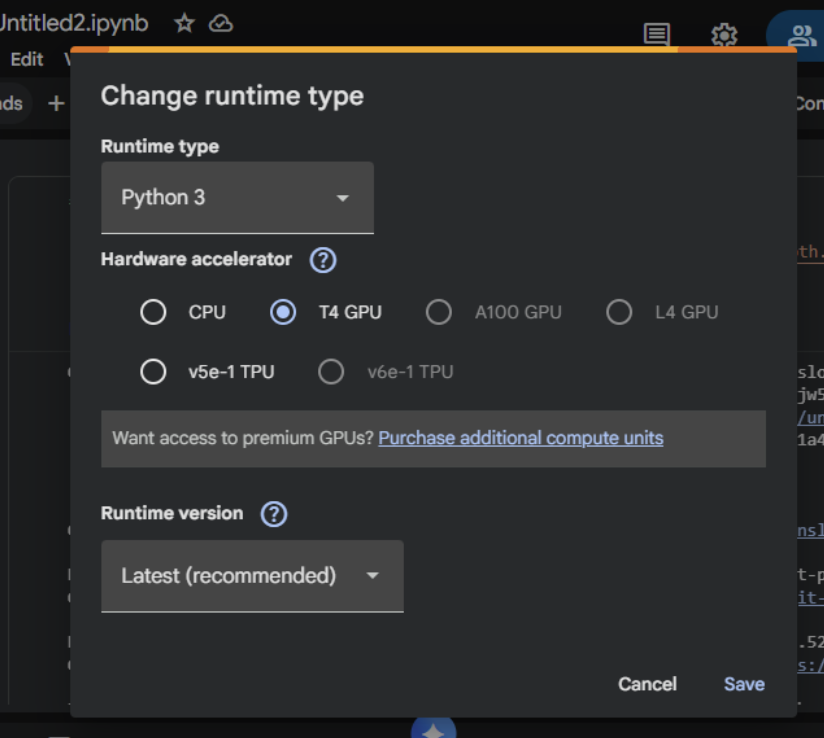This screenshot has height=738, width=824.
Task: Select the CPU accelerator radio button
Action: click(153, 311)
